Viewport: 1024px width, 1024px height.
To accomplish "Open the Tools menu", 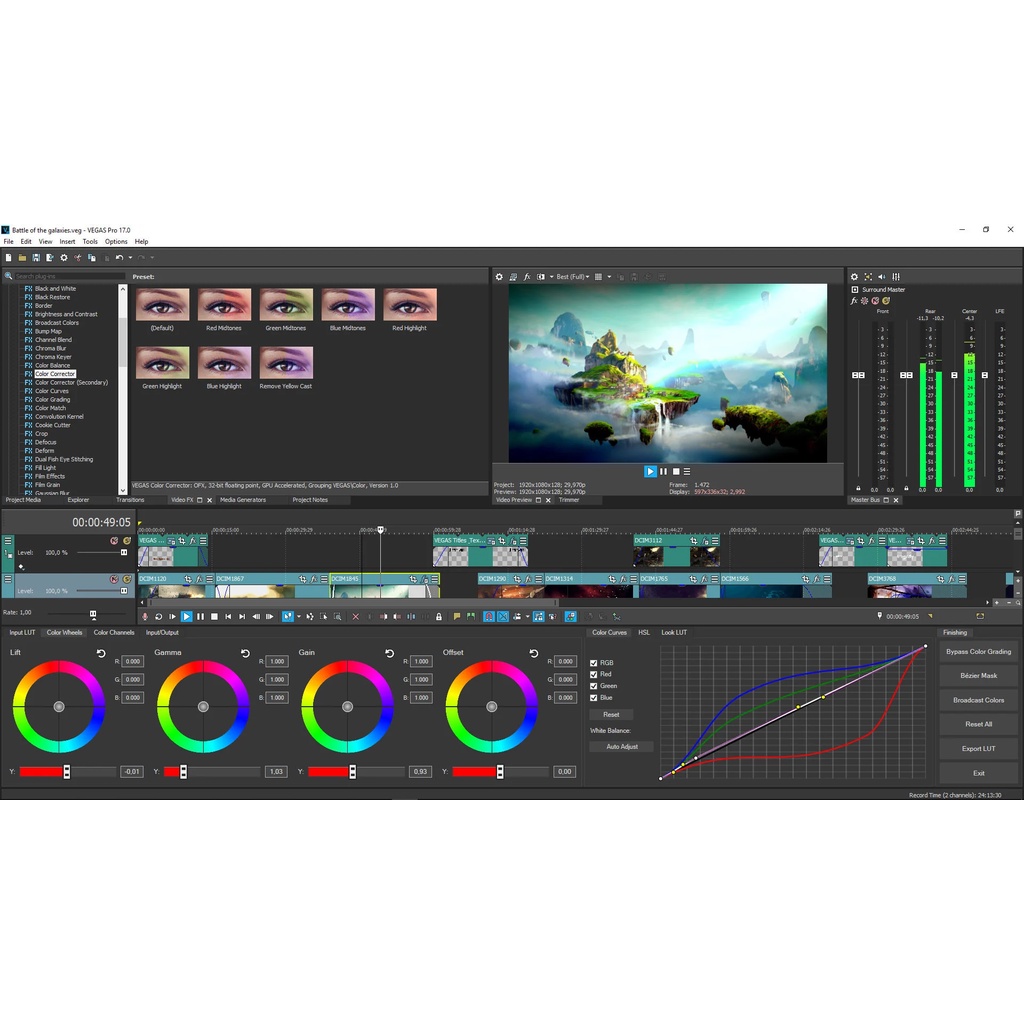I will tap(90, 242).
